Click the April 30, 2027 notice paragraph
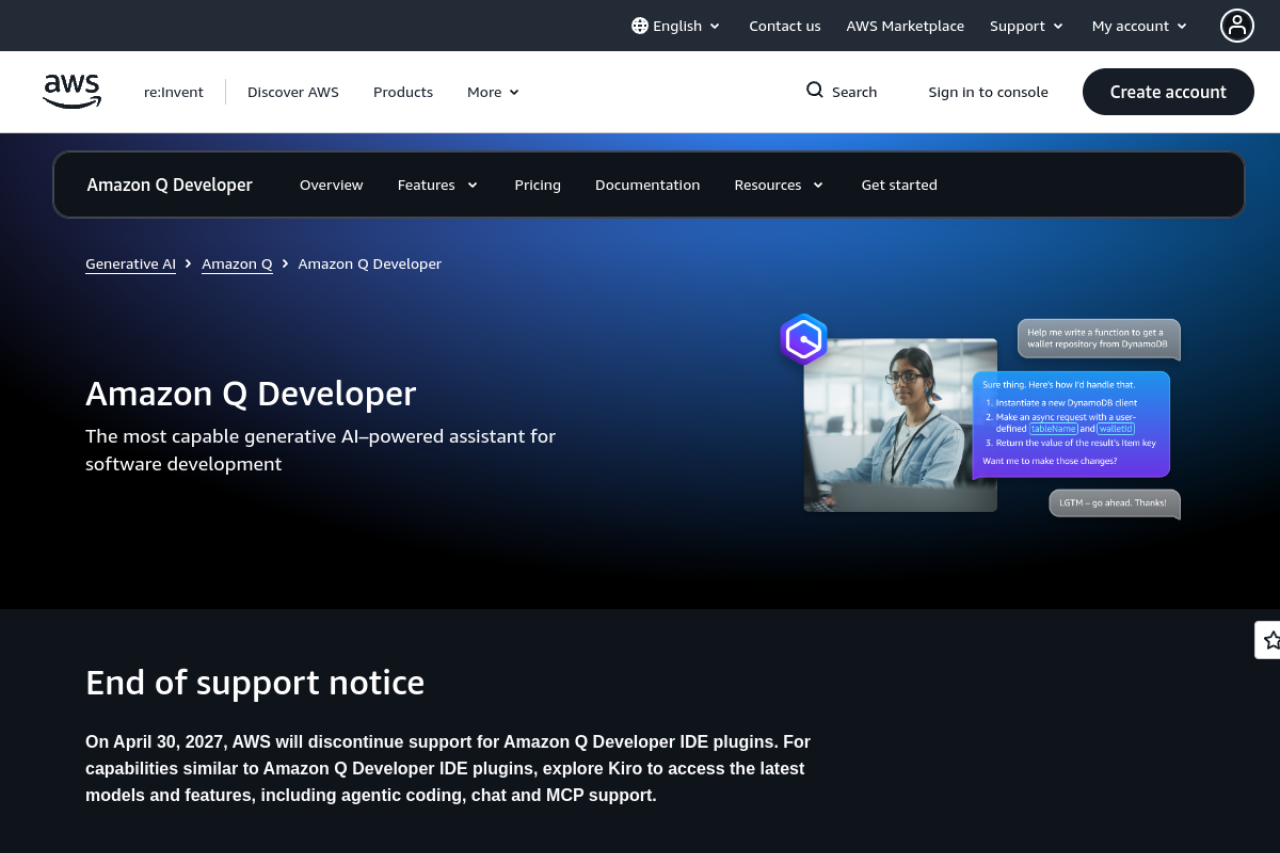1280x853 pixels. click(x=448, y=769)
